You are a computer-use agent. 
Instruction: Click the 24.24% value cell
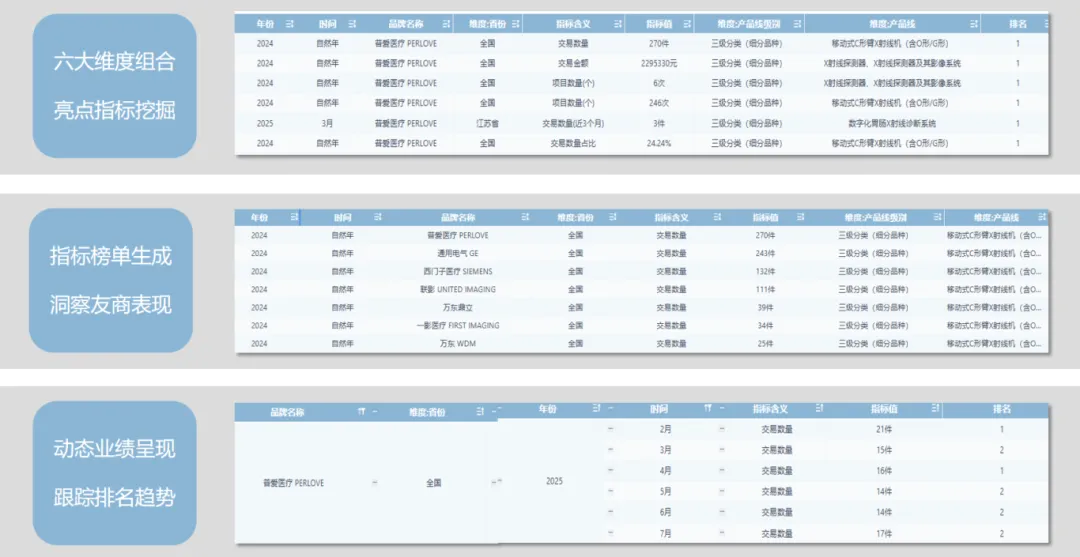pyautogui.click(x=659, y=144)
